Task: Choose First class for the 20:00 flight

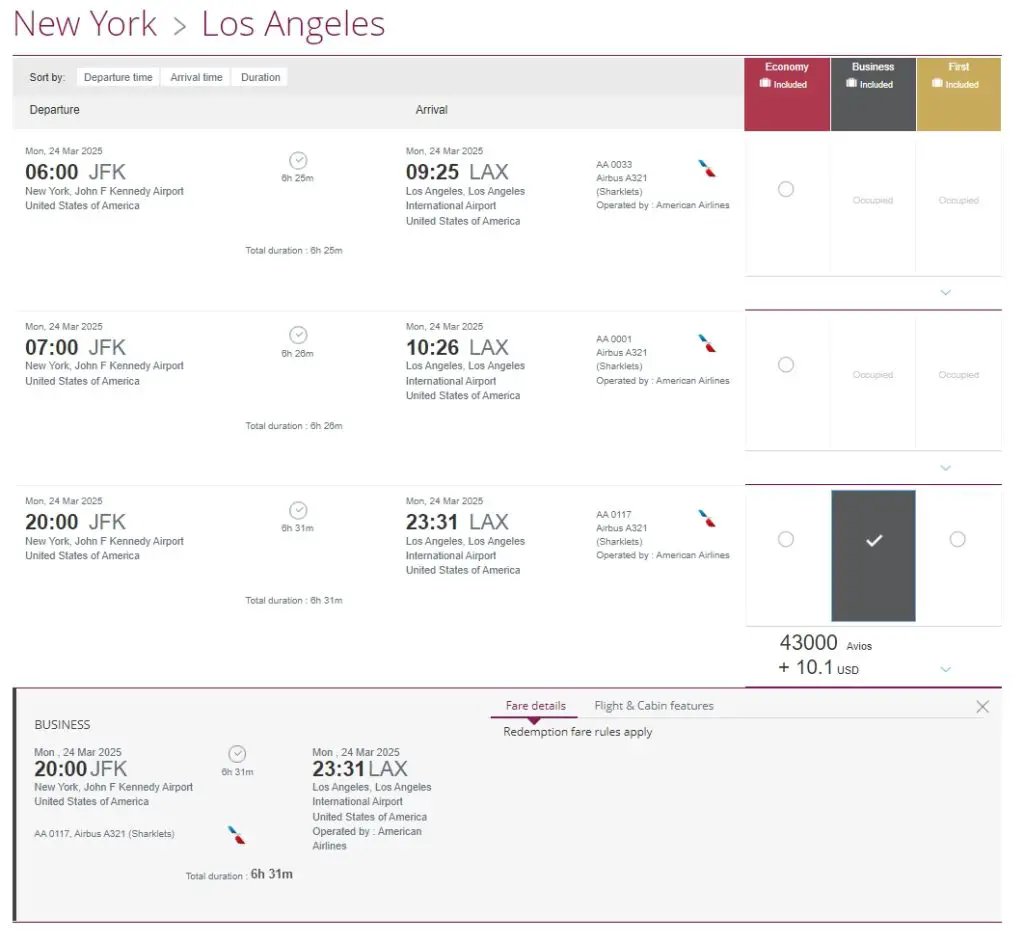Action: click(957, 540)
